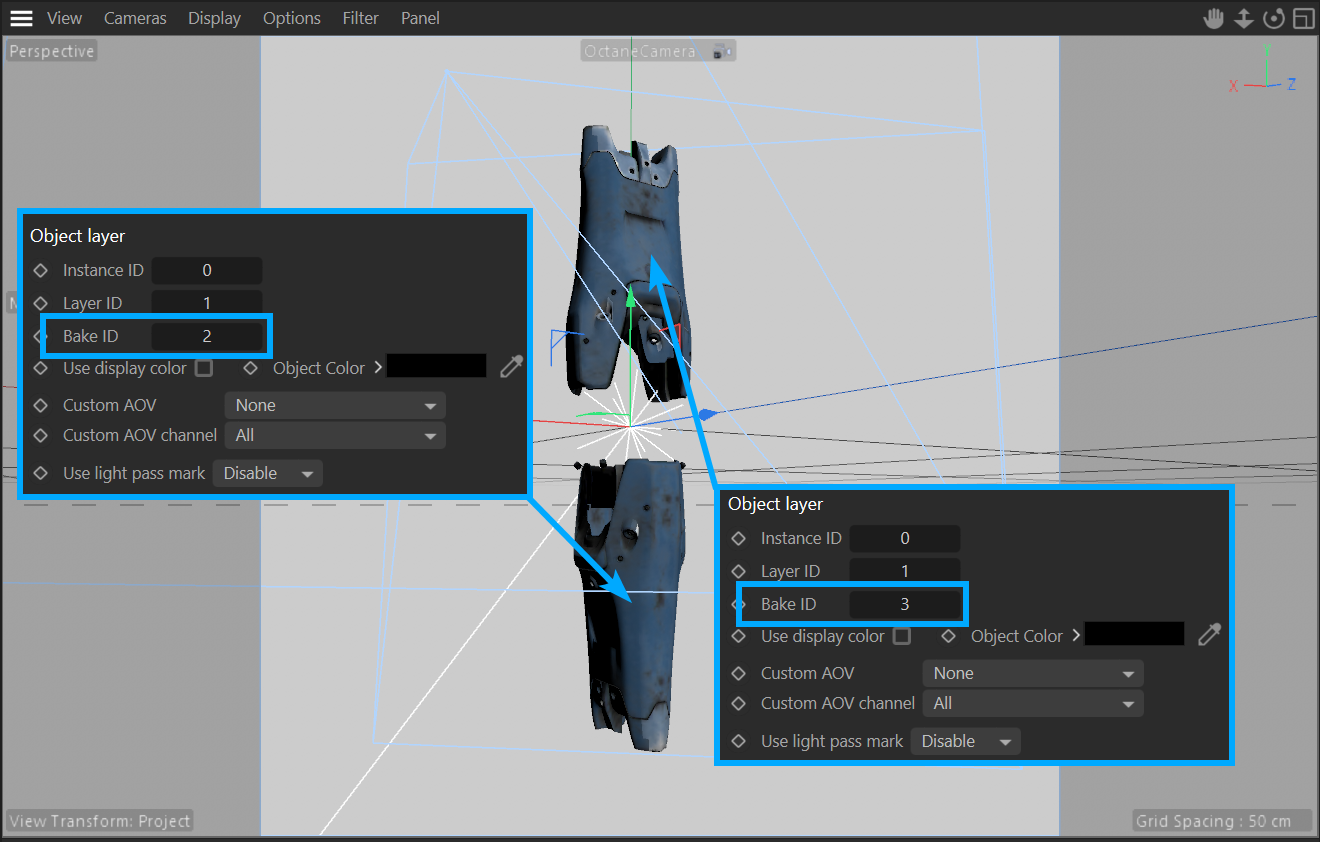Click eyedropper in Bake ID 3 panel
The height and width of the screenshot is (842, 1320).
[1209, 635]
